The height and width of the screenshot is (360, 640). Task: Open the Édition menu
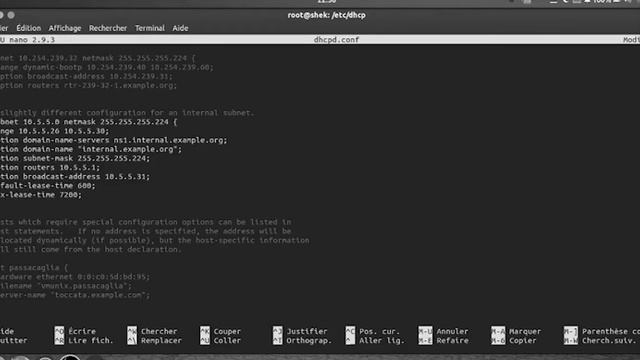click(29, 28)
